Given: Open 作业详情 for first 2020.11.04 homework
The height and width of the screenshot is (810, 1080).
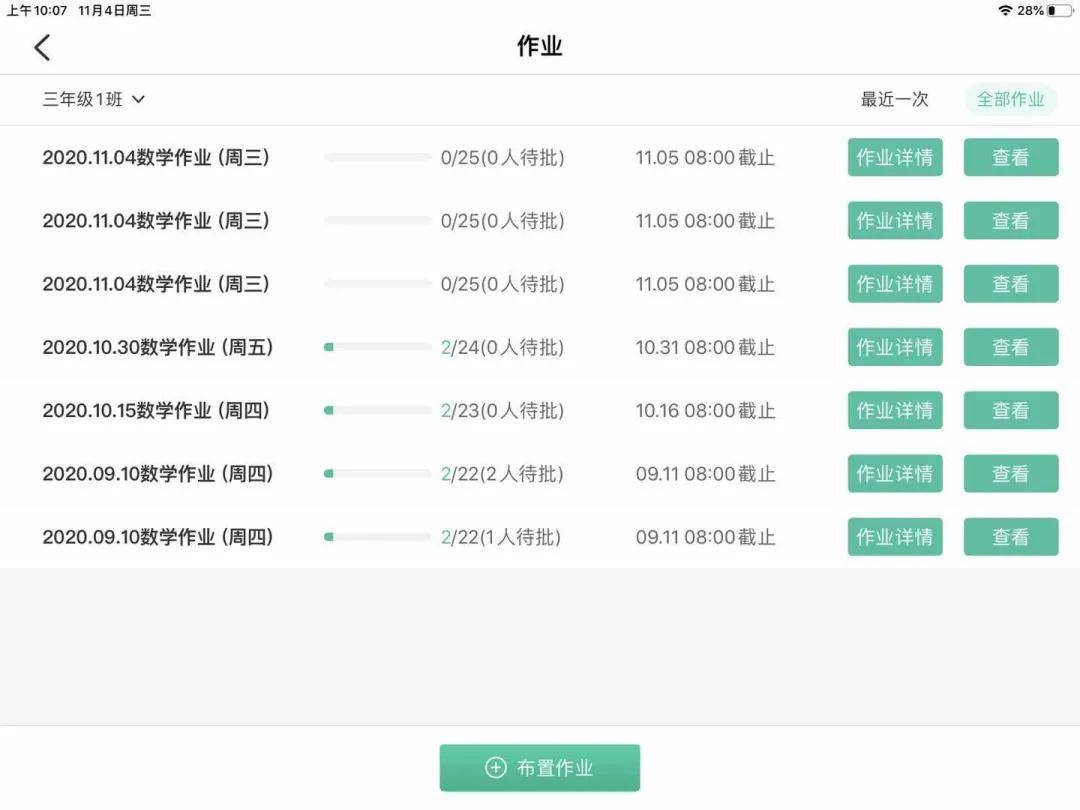Looking at the screenshot, I should click(895, 157).
